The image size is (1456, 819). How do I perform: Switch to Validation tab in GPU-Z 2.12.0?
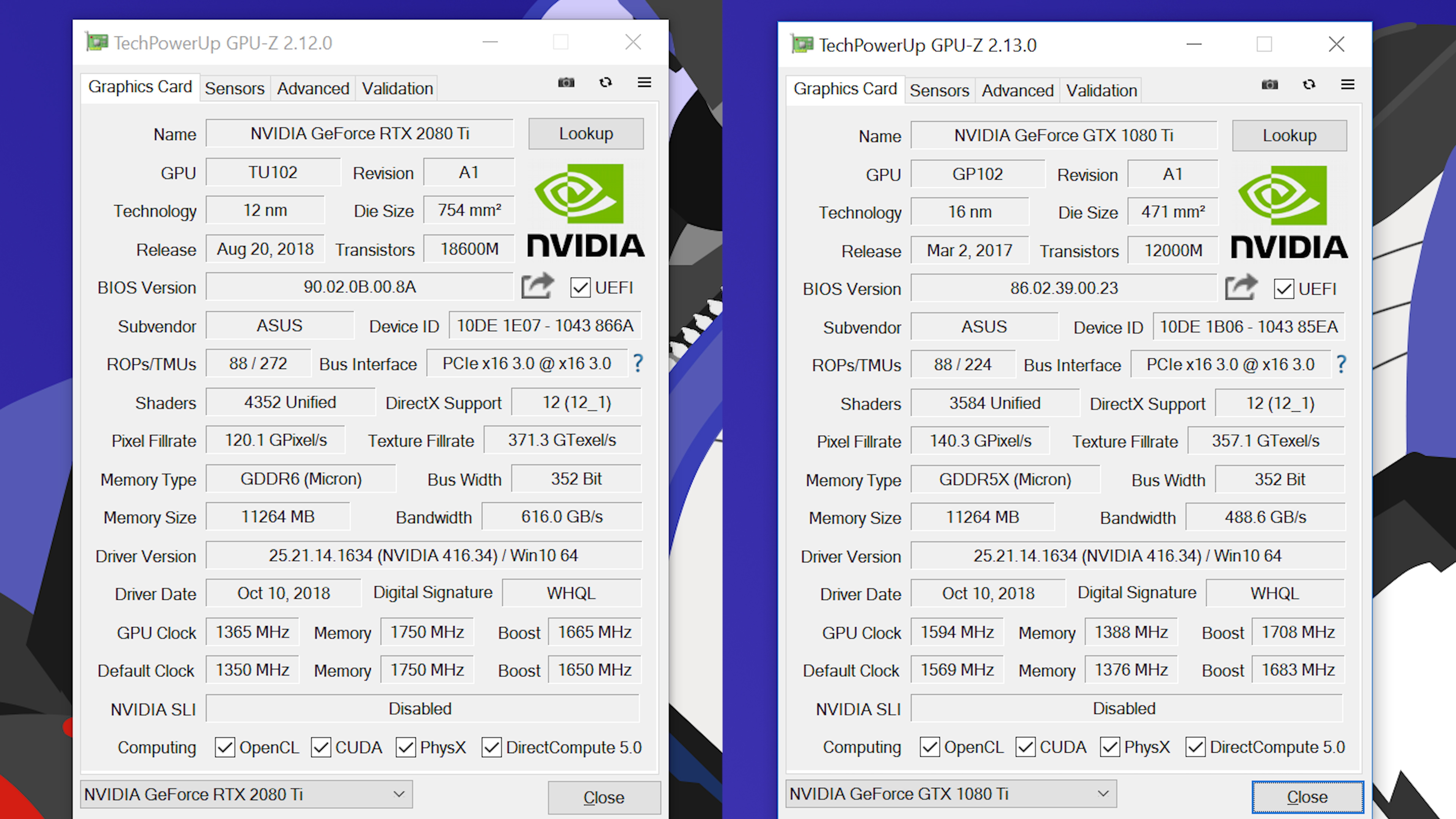tap(397, 89)
